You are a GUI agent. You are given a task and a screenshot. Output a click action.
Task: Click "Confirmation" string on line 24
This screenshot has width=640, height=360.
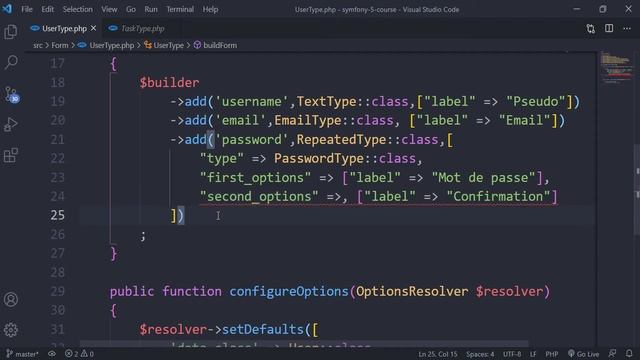tap(498, 196)
